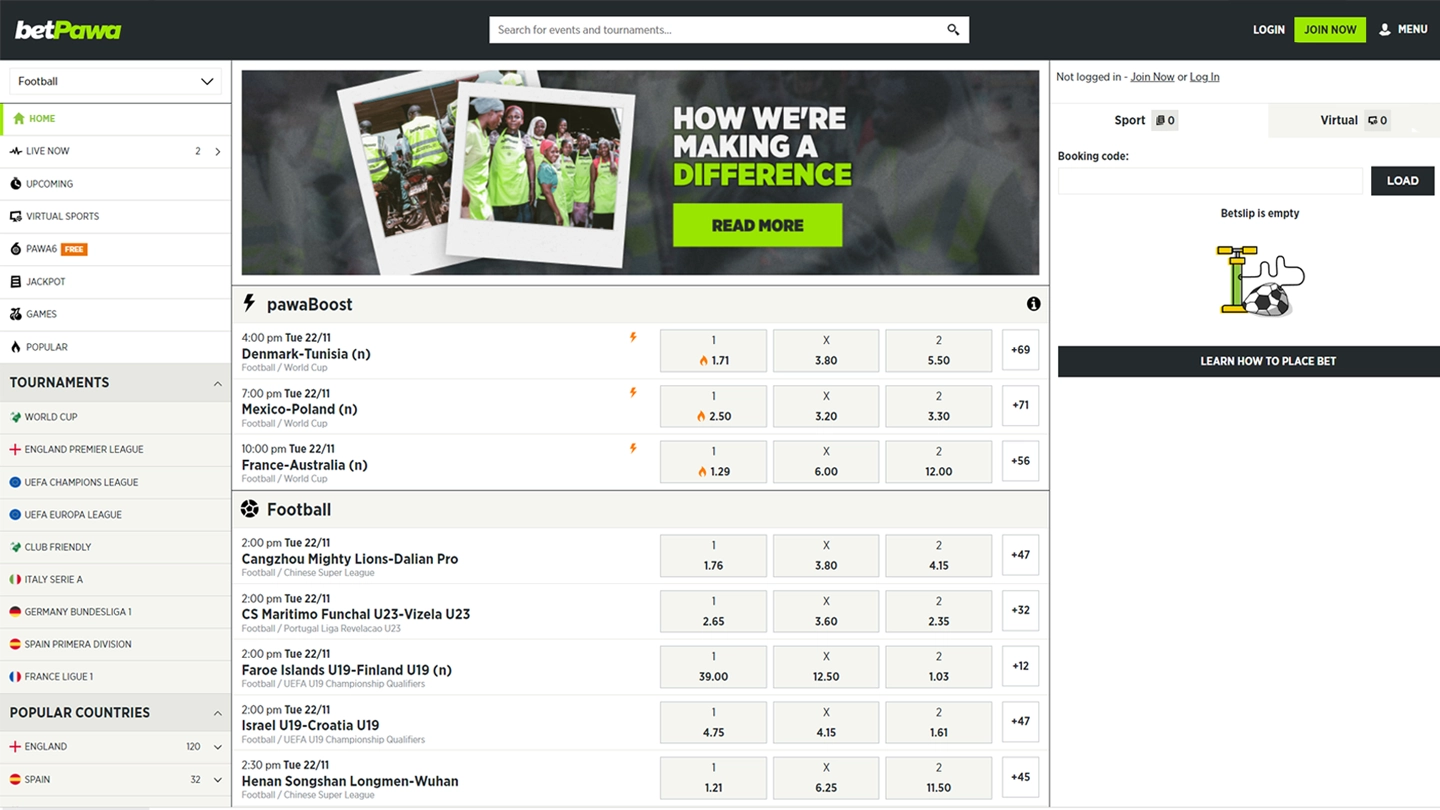Select away odds 1.03 for Faroe Islands U19-Finland U19
The height and width of the screenshot is (810, 1440).
(938, 667)
